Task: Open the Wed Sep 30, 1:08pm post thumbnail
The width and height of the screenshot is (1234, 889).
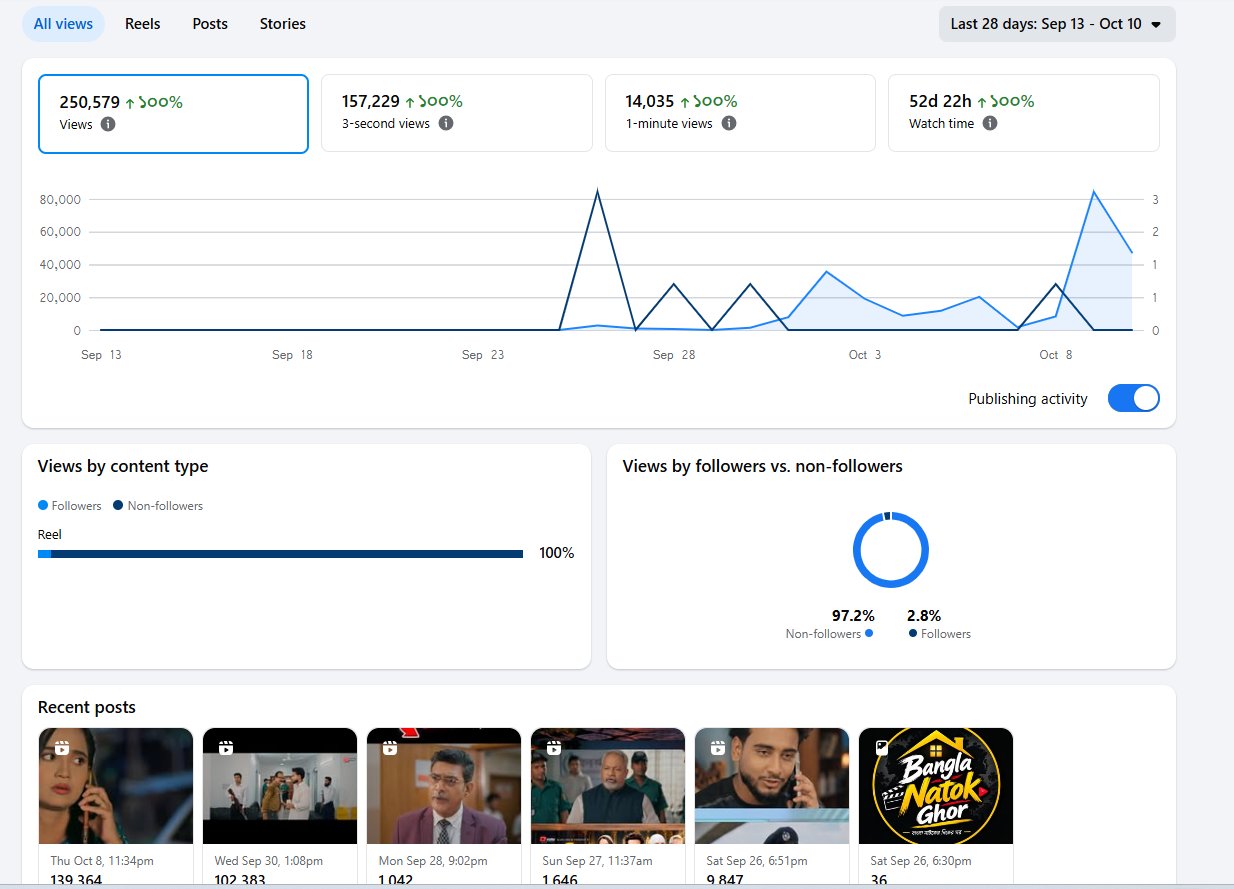Action: coord(280,786)
